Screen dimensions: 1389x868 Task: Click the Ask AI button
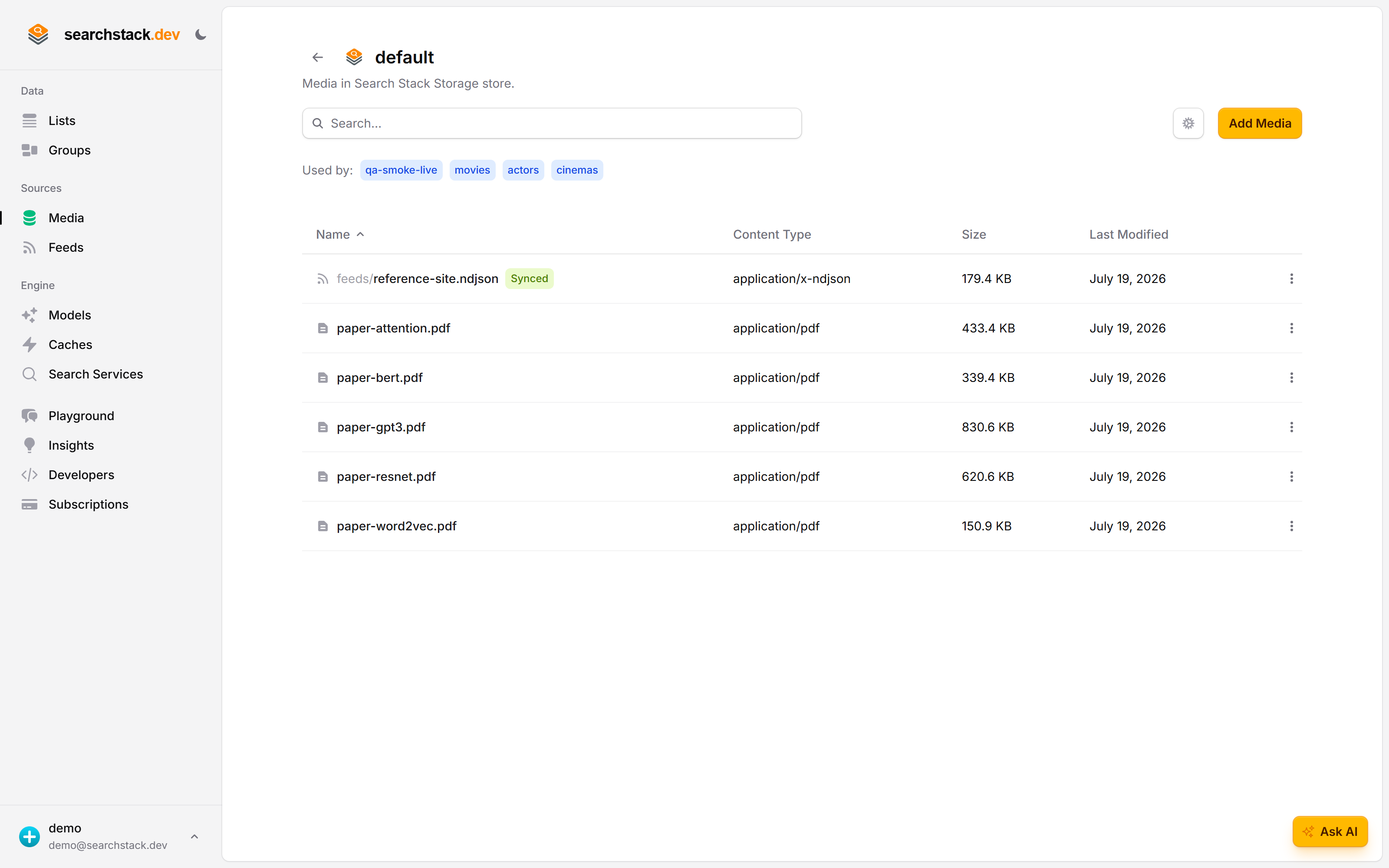pos(1329,831)
